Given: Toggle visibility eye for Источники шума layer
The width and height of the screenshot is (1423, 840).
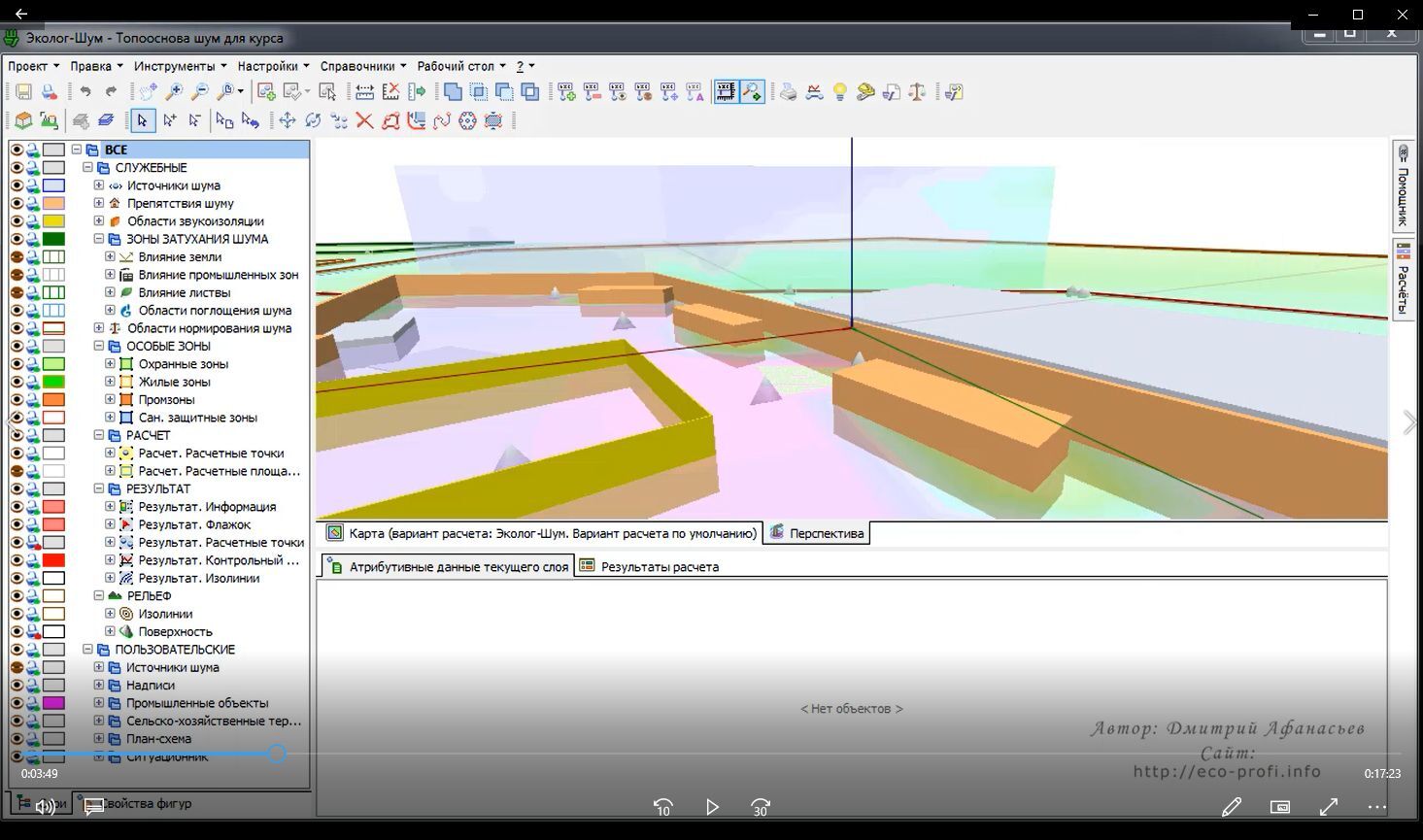Looking at the screenshot, I should tap(17, 185).
